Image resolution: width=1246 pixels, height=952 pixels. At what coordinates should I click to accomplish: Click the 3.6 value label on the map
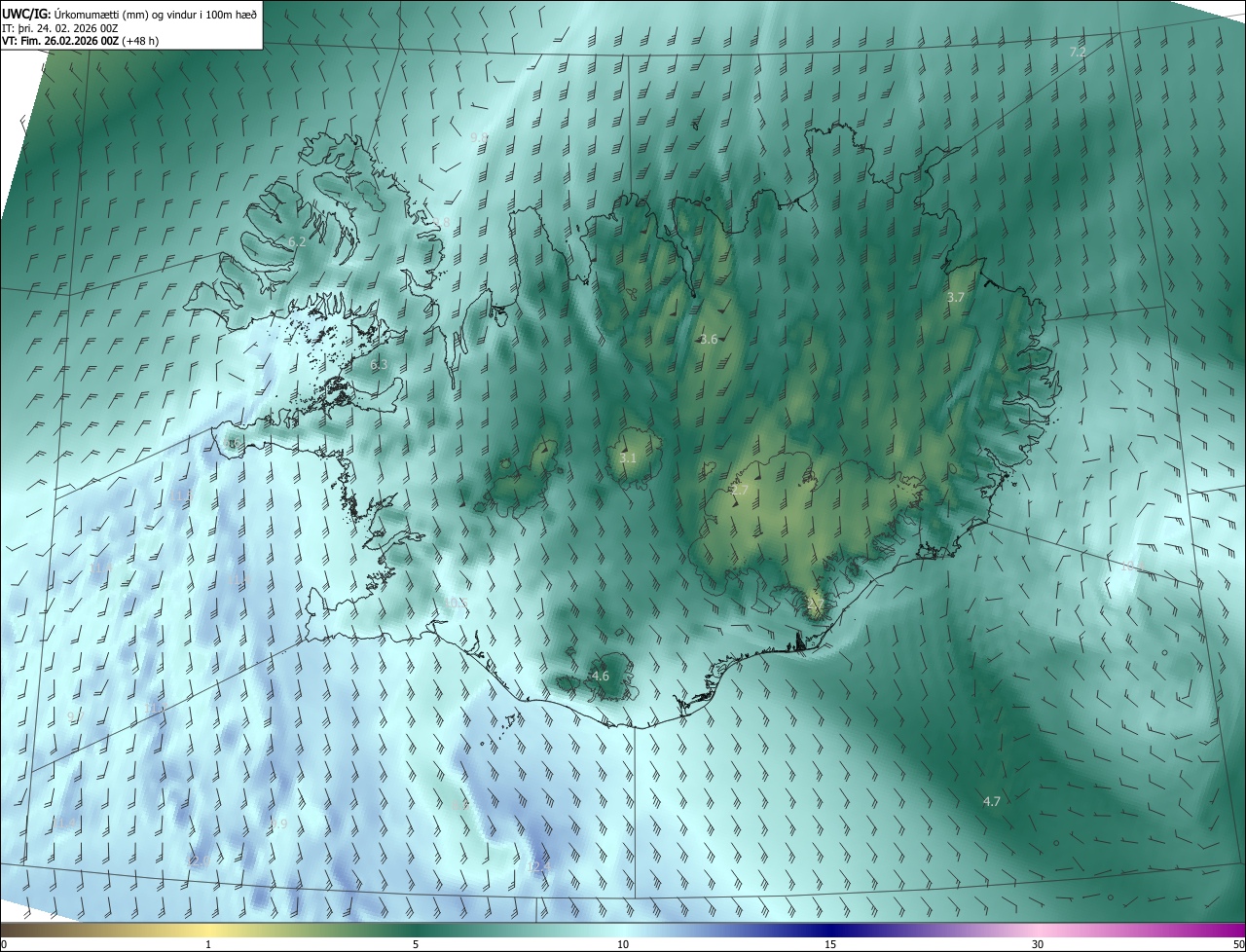click(x=709, y=339)
